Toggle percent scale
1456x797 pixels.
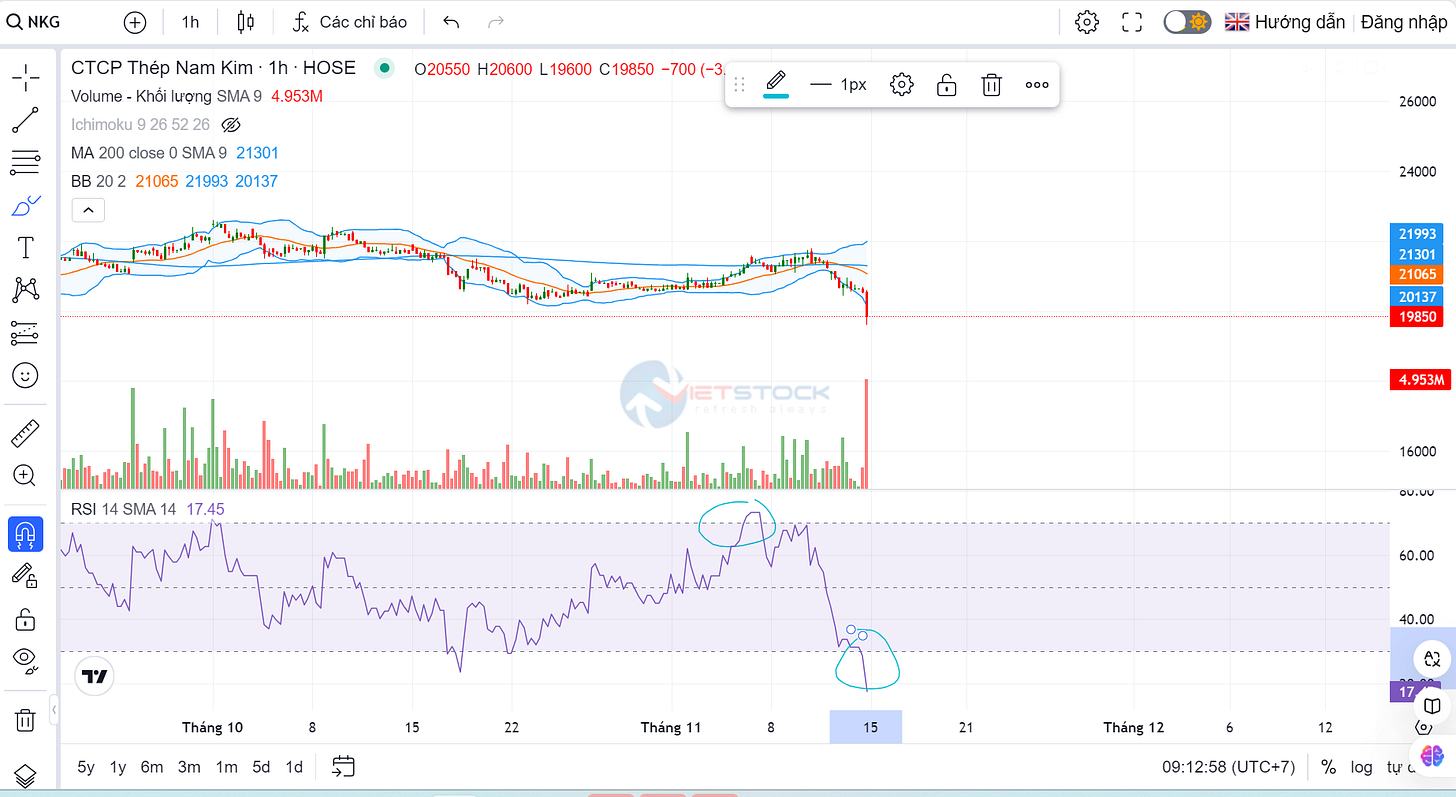[x=1328, y=767]
